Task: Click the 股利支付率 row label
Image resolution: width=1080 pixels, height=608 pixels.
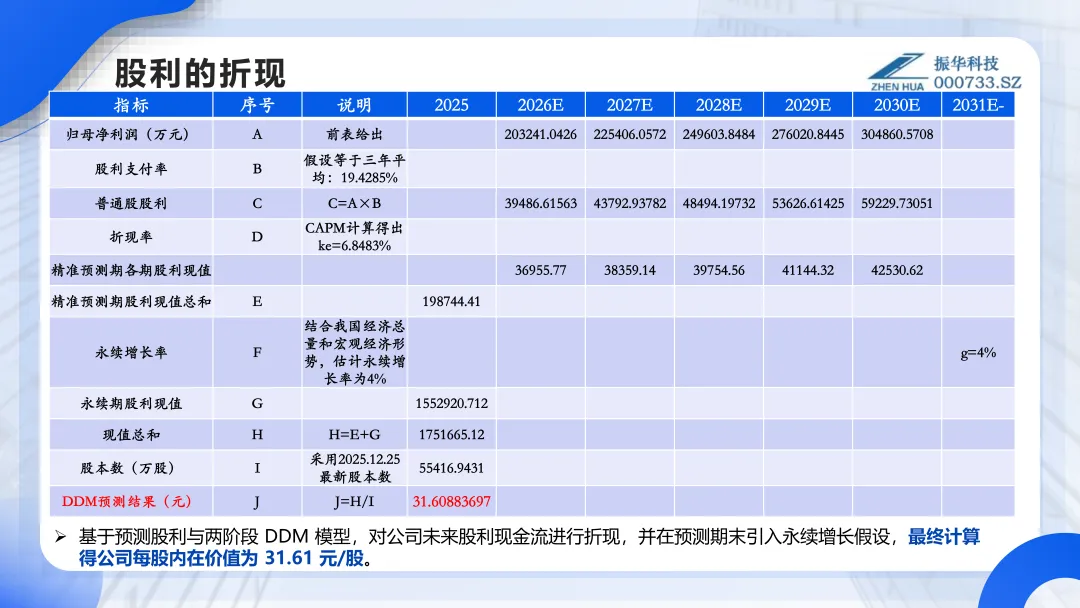Action: [x=131, y=169]
